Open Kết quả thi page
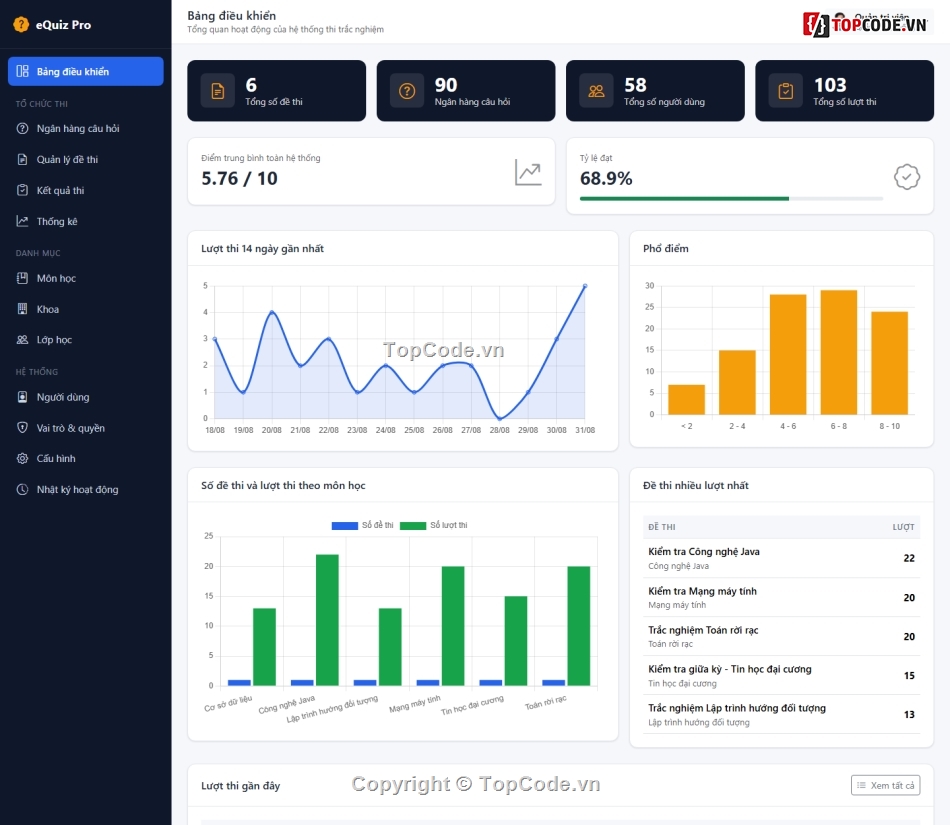 tap(85, 190)
